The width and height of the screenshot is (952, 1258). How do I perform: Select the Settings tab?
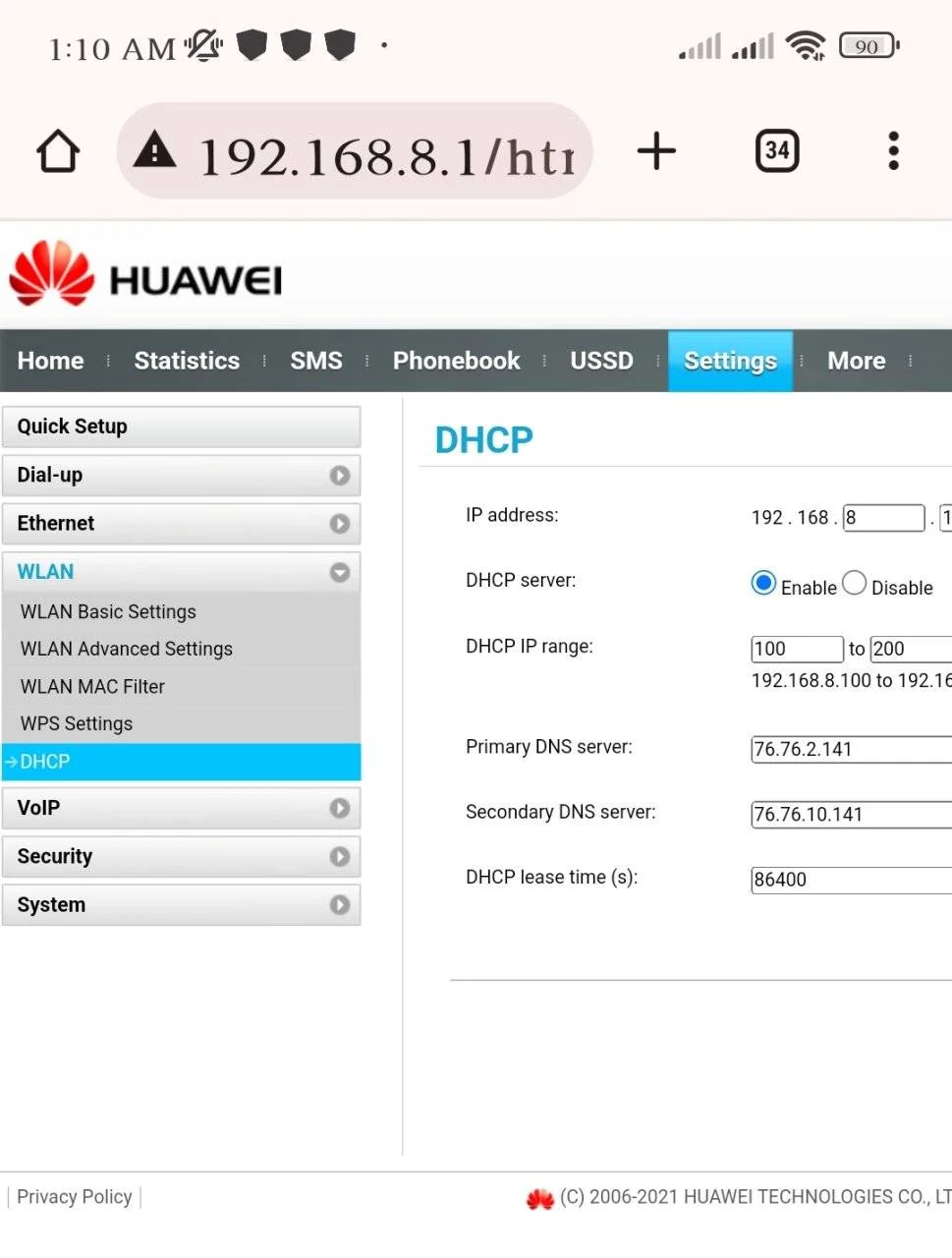click(x=730, y=361)
